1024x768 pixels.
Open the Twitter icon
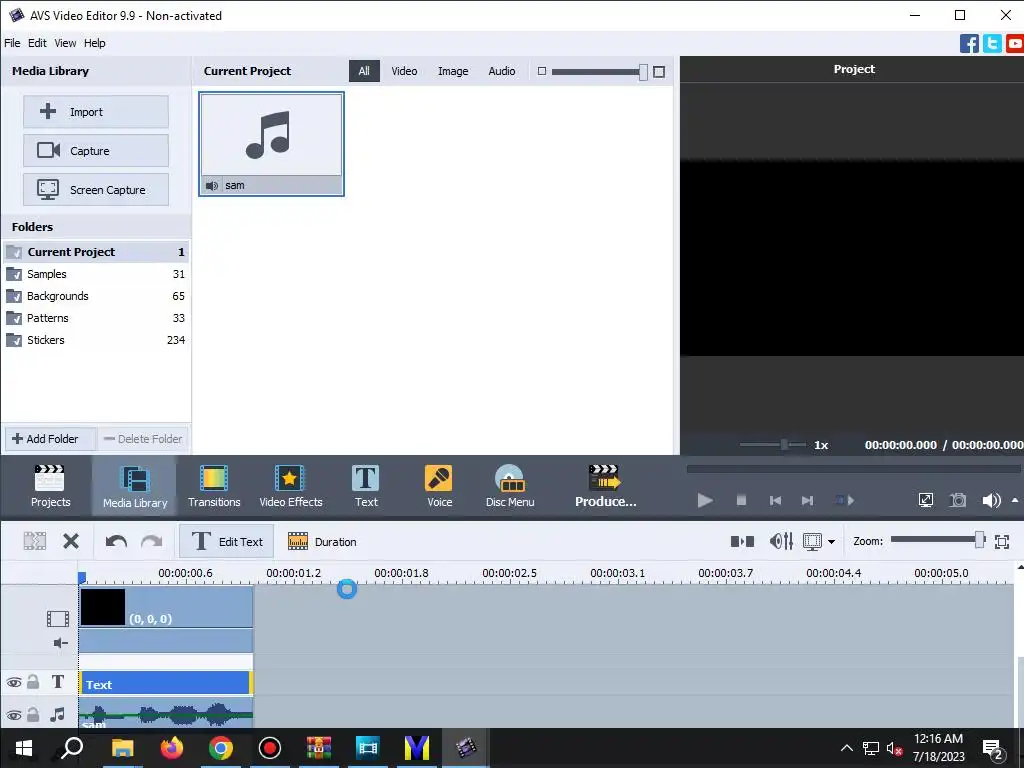coord(992,43)
